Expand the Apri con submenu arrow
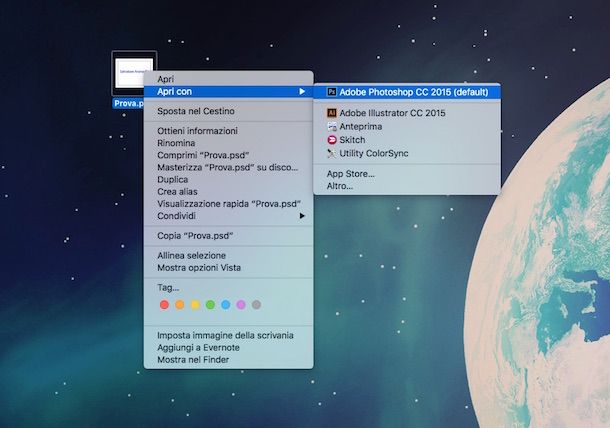610x428 pixels. 302,92
